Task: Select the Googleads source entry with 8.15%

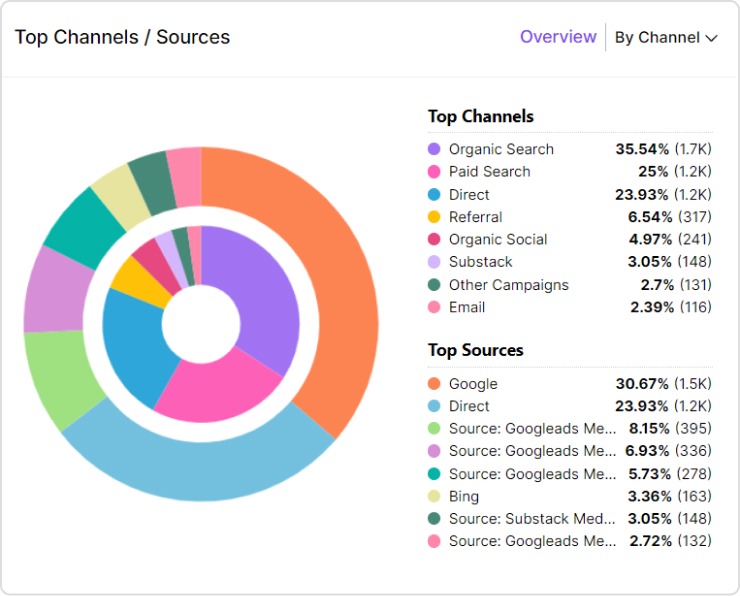Action: [532, 429]
